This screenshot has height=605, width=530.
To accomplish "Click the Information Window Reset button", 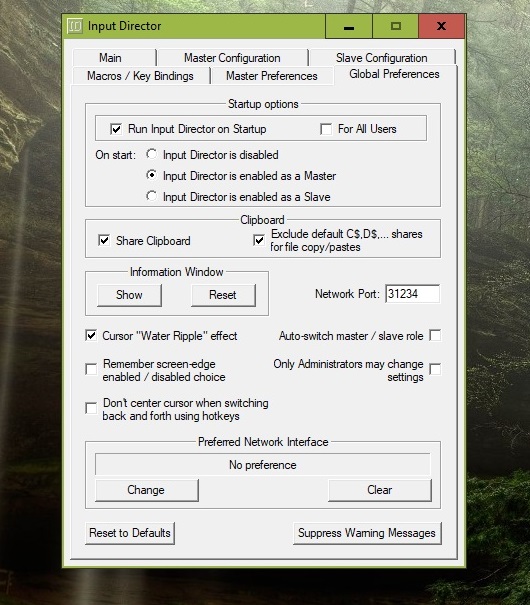I will pos(223,295).
